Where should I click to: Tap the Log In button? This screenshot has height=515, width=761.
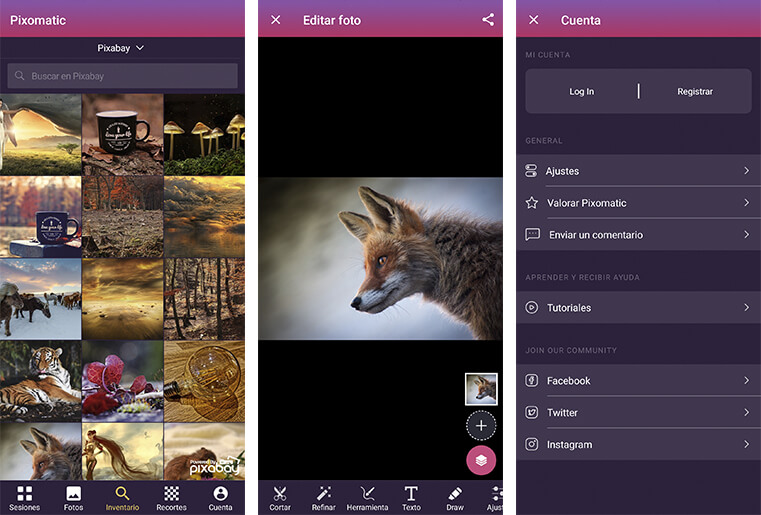581,91
